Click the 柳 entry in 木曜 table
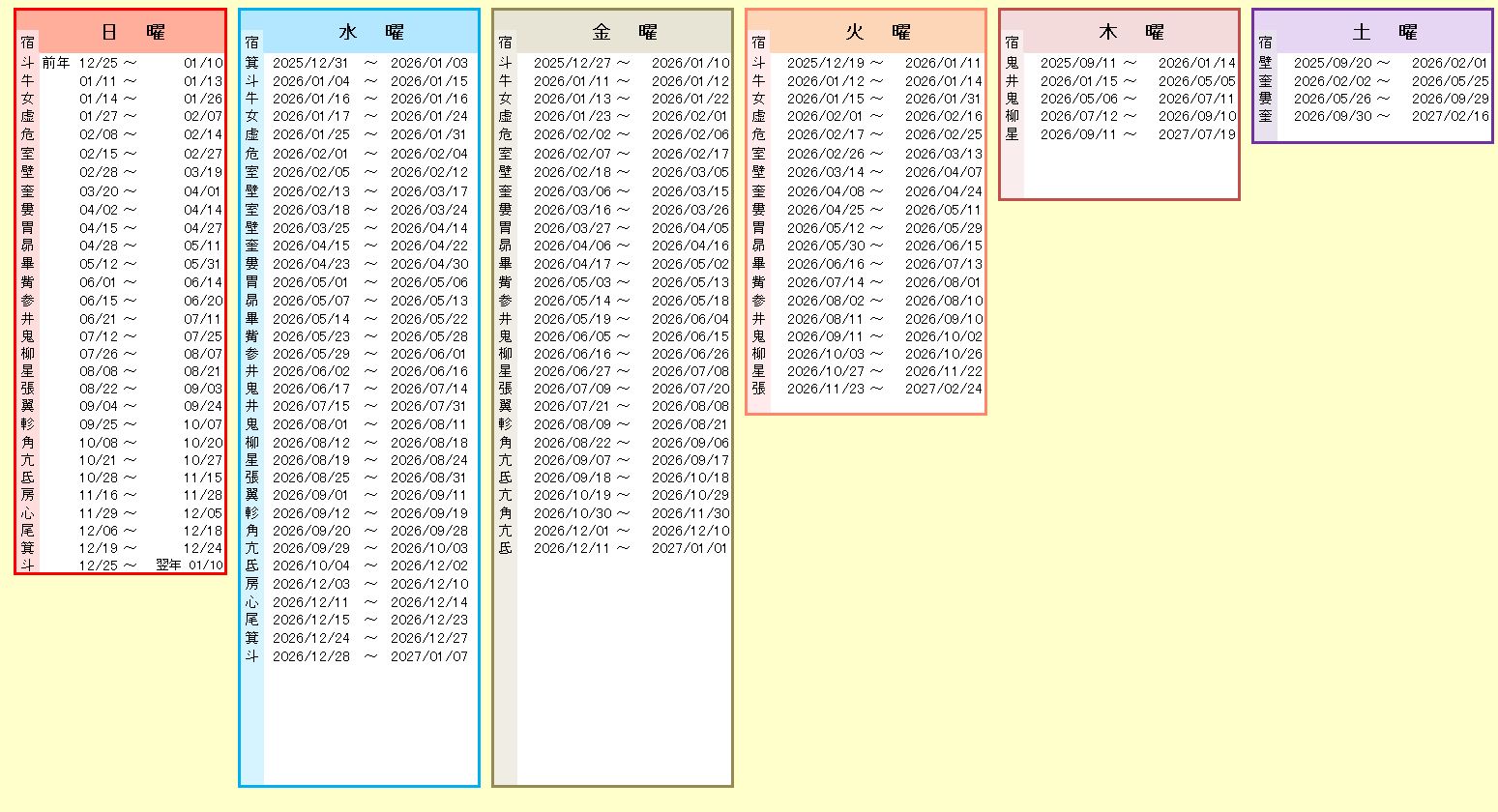The image size is (1498, 812). 1012,116
